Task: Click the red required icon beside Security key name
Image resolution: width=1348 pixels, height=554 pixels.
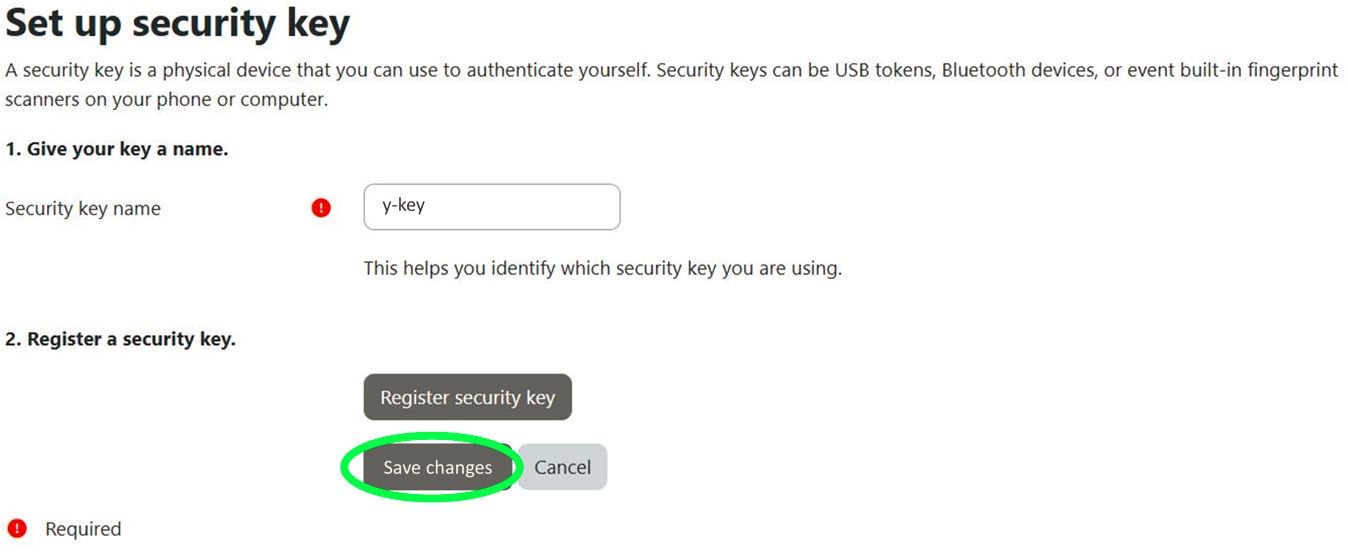Action: pyautogui.click(x=321, y=208)
